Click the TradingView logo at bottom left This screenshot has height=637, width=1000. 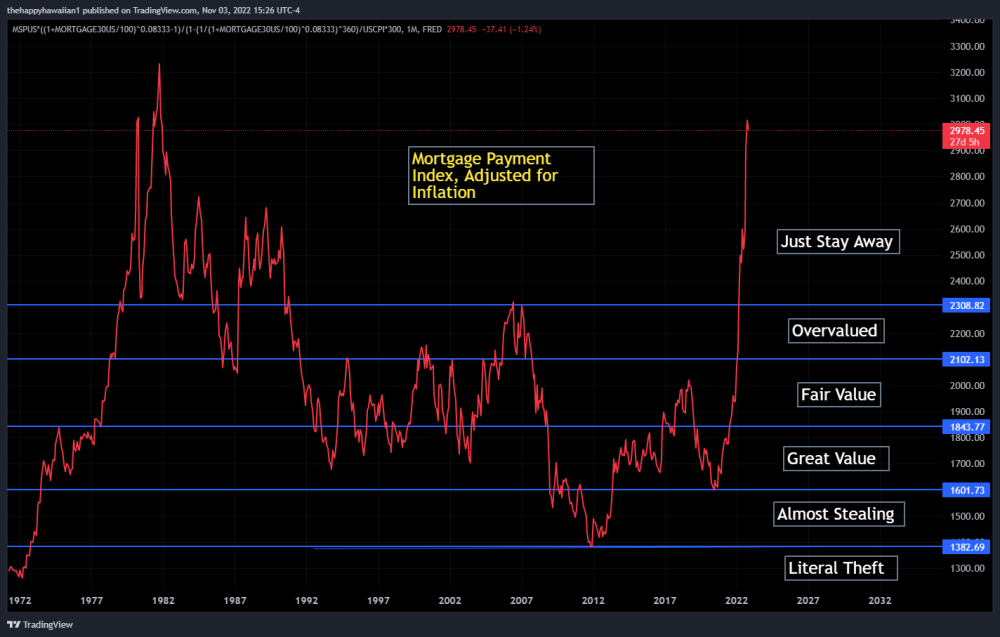[40, 624]
